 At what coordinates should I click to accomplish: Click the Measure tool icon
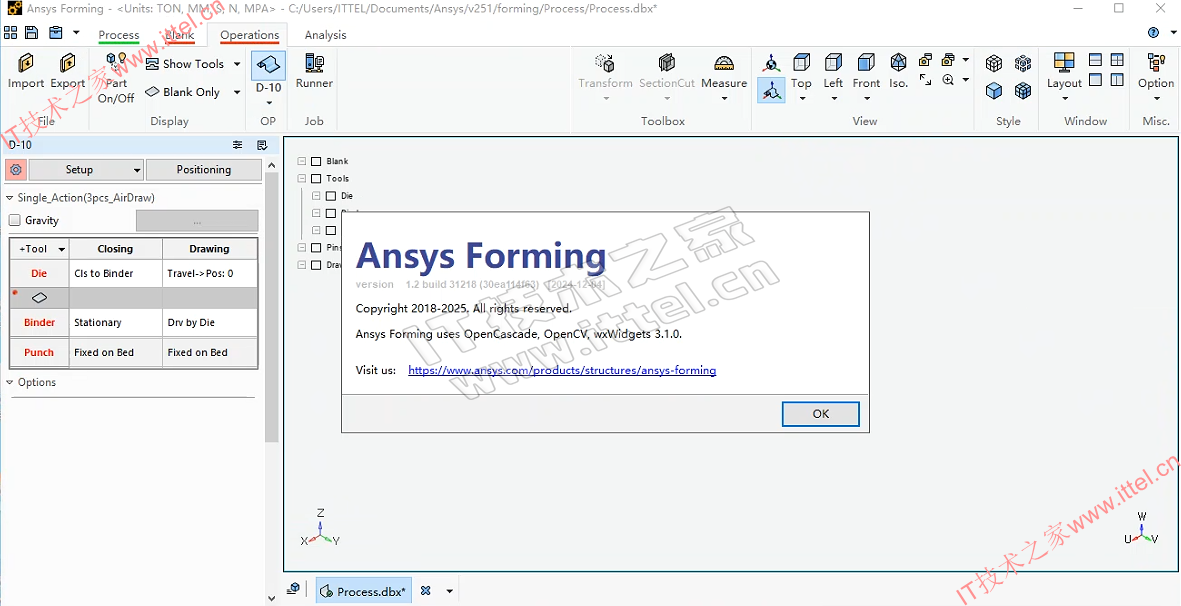(x=724, y=62)
